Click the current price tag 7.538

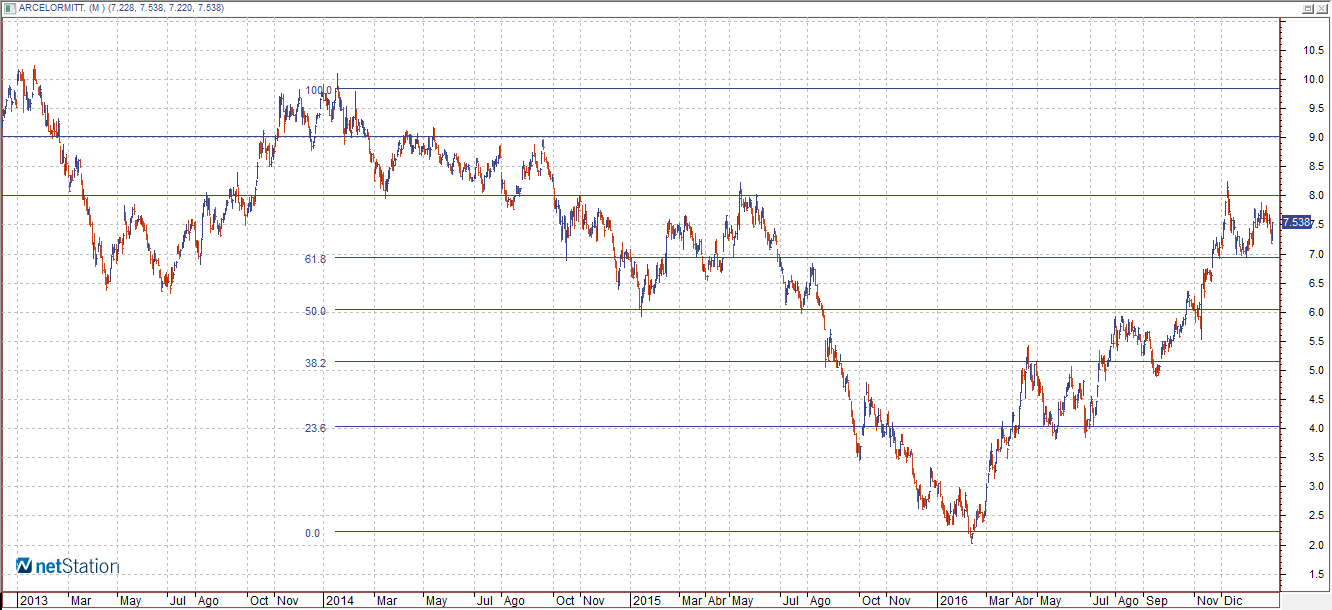(1296, 223)
